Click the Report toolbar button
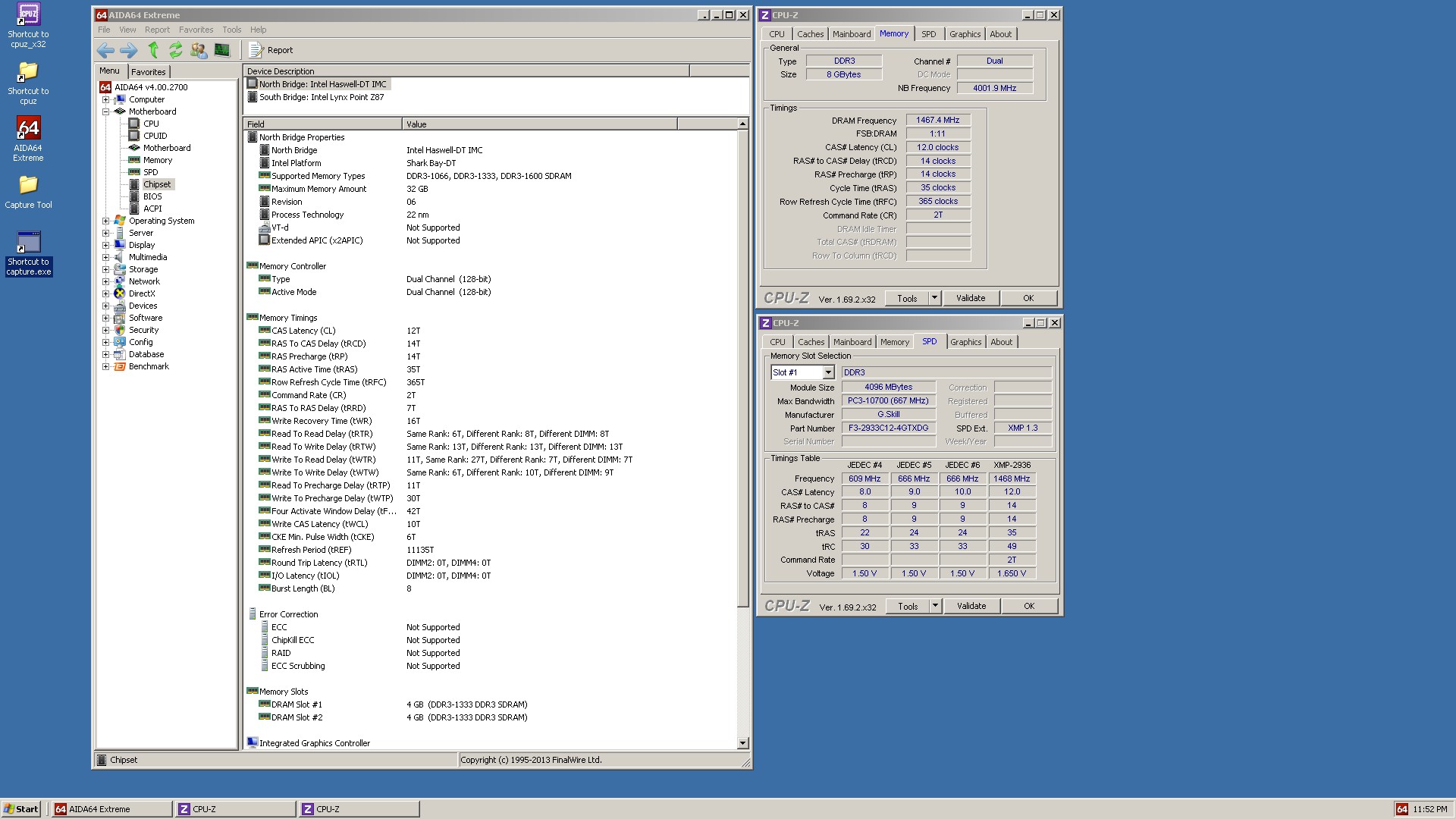This screenshot has height=819, width=1456. coord(271,50)
